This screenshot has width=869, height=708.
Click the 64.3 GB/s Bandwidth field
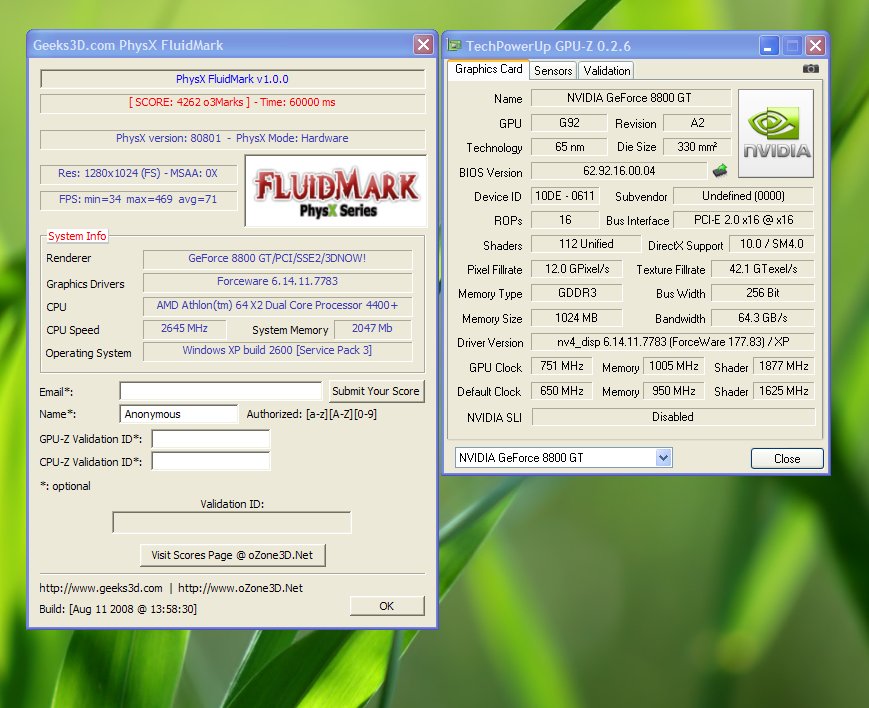tap(763, 318)
